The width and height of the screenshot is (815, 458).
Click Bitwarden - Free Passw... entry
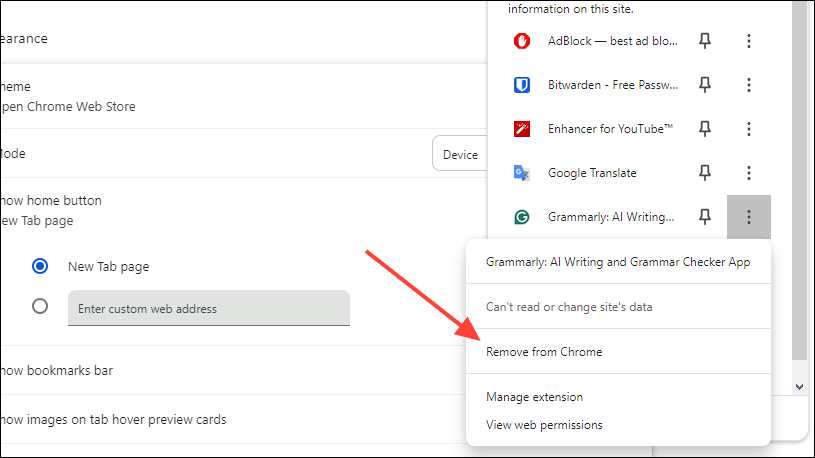point(613,85)
